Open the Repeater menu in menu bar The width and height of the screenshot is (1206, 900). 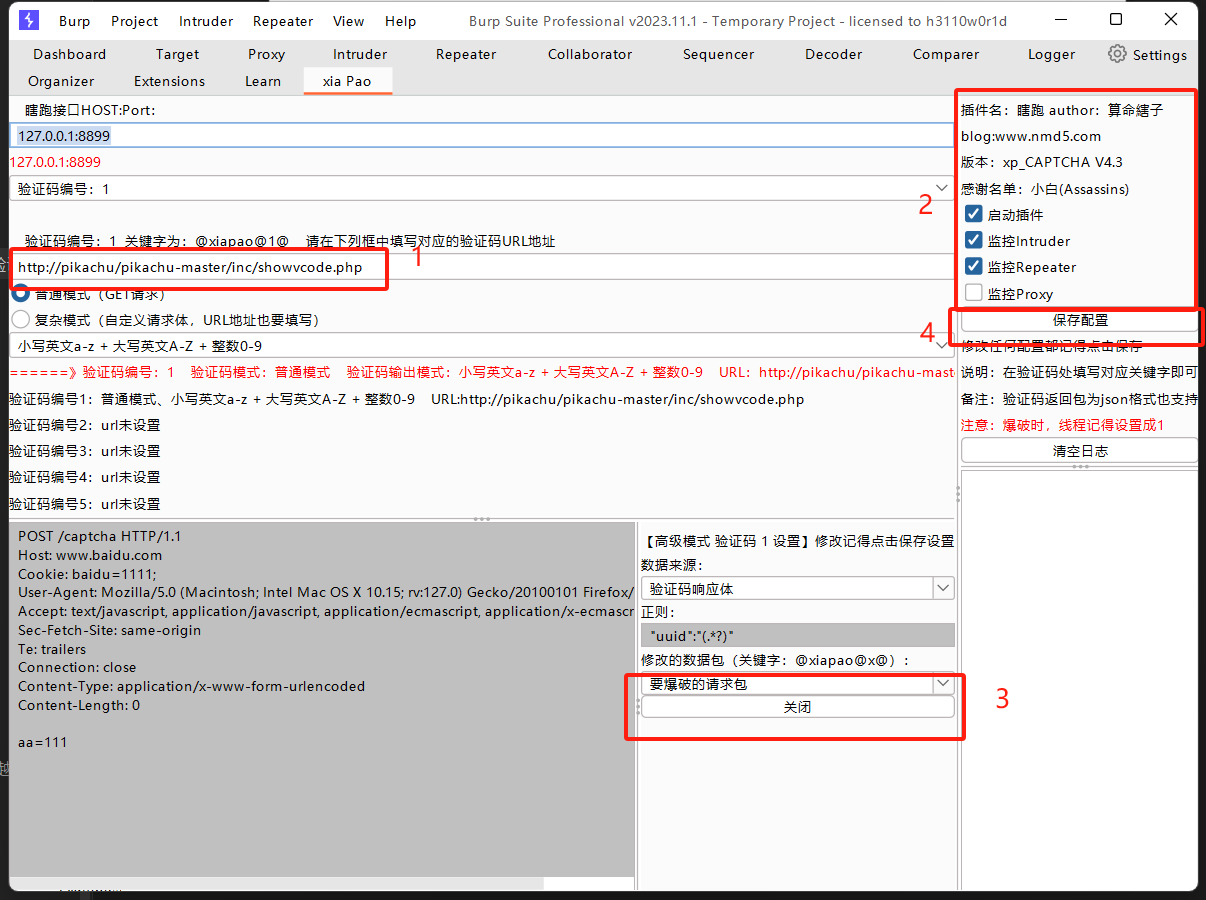click(x=283, y=21)
